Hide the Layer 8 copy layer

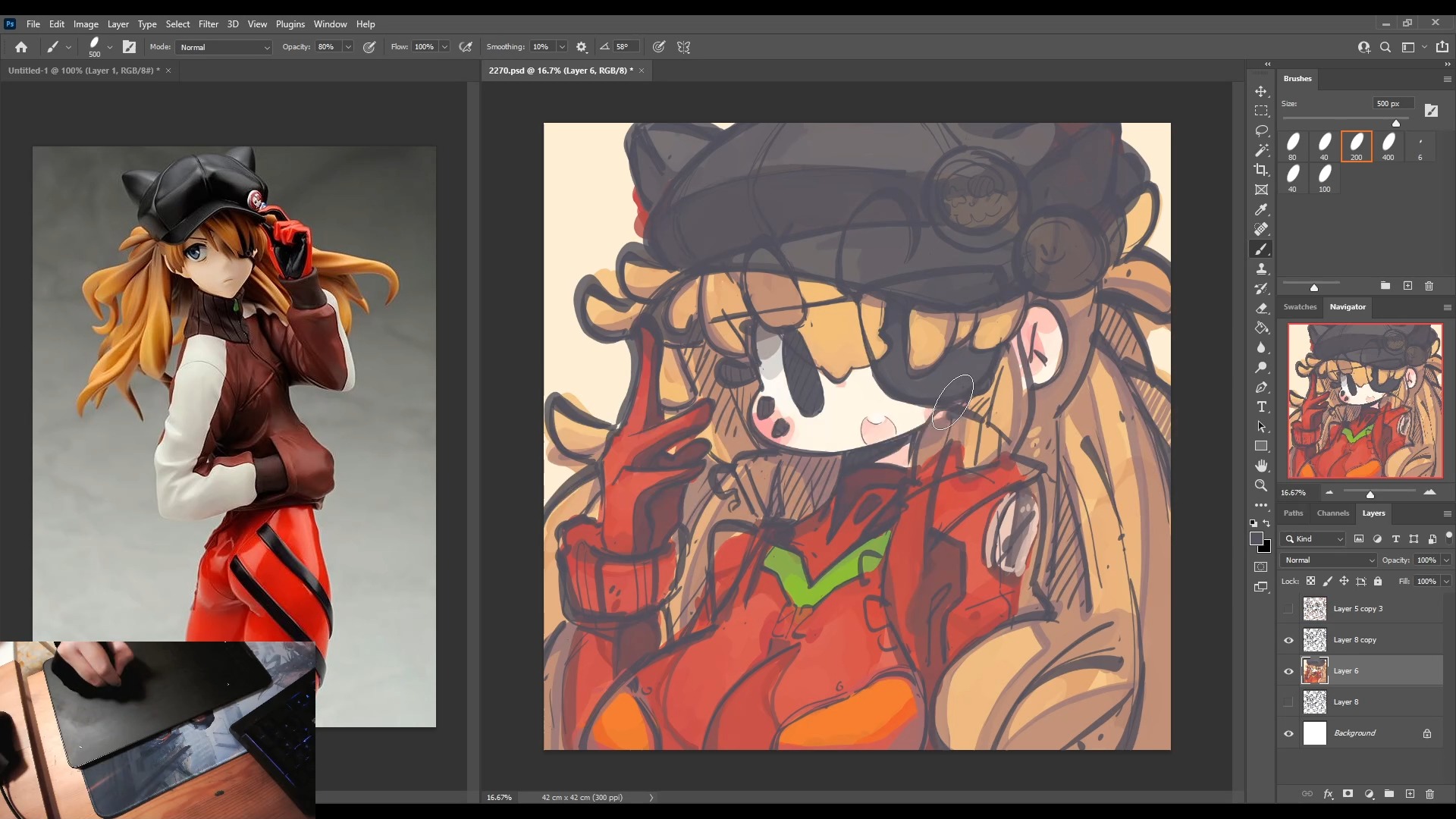point(1288,640)
